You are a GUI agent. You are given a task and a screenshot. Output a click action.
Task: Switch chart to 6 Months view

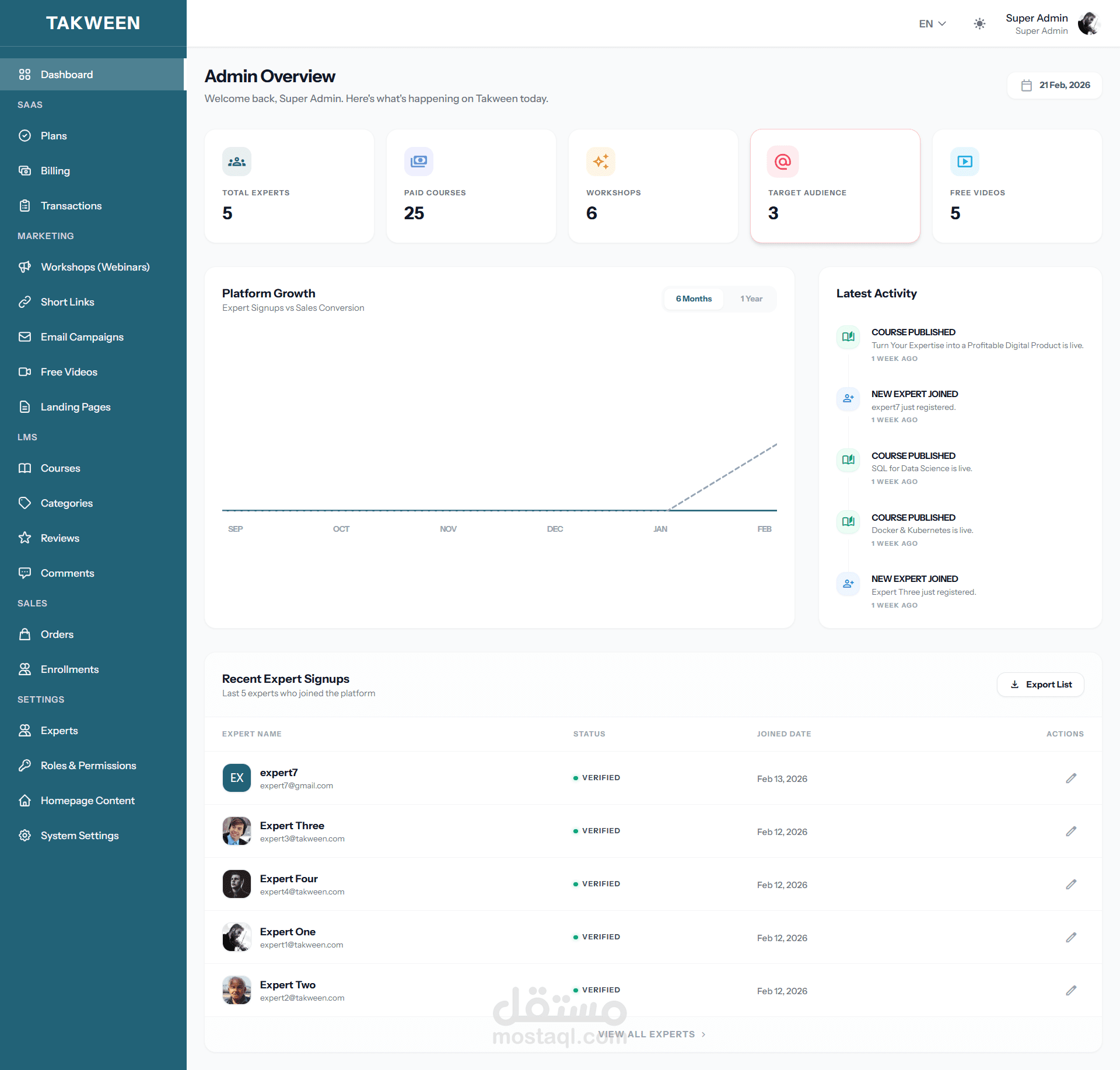coord(694,299)
